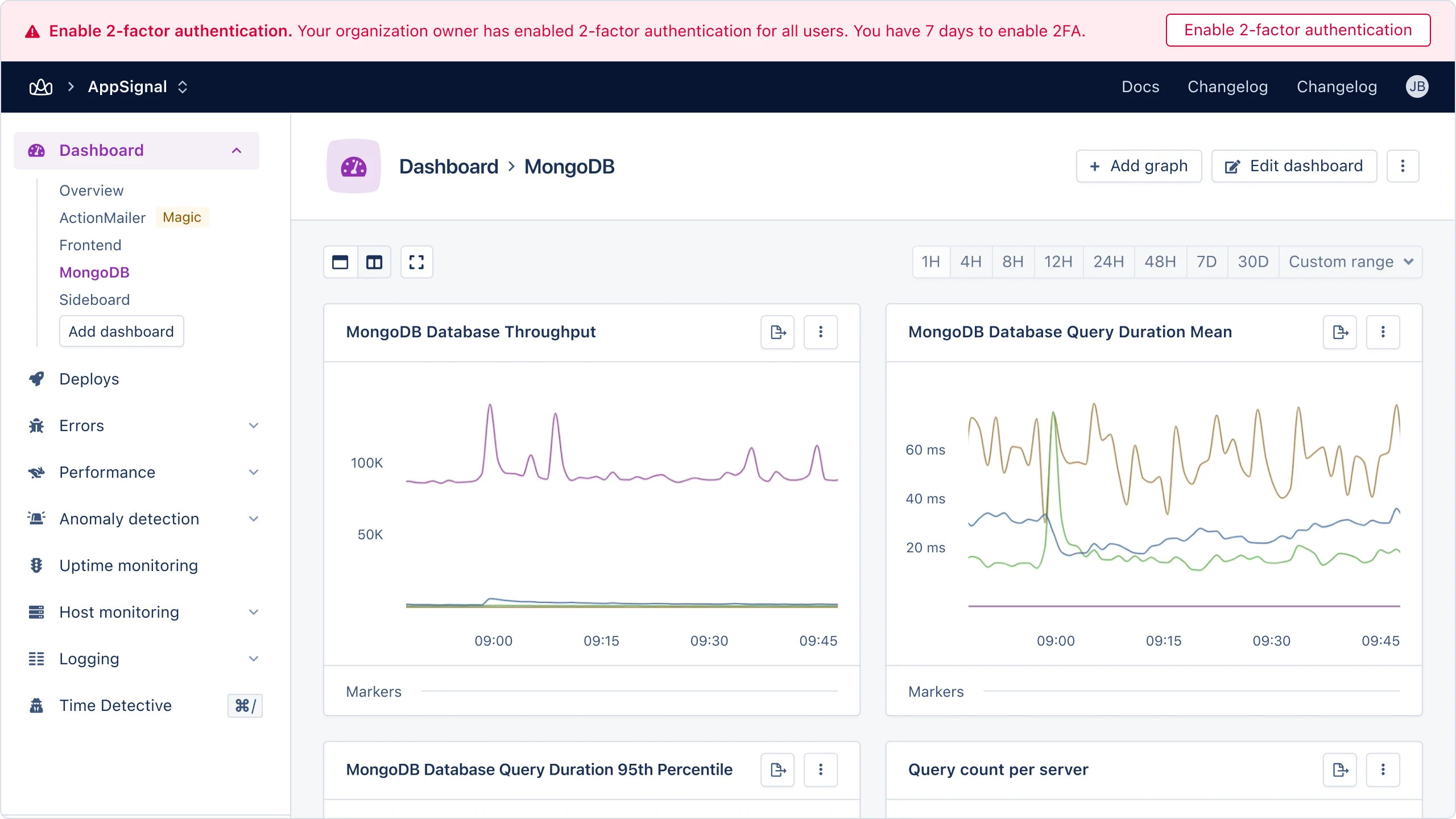Screen dimensions: 1456x819
Task: Go to Deploys page
Action: 89,379
